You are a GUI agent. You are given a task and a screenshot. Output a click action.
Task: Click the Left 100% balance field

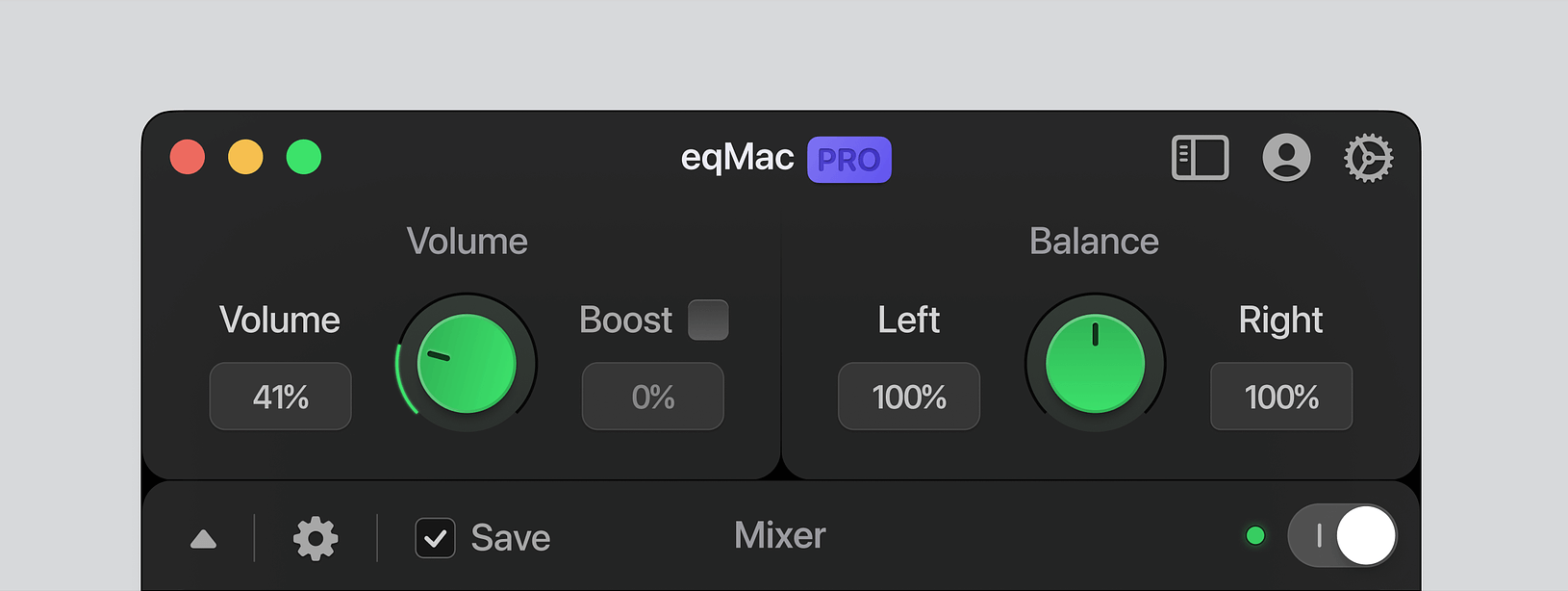[909, 397]
